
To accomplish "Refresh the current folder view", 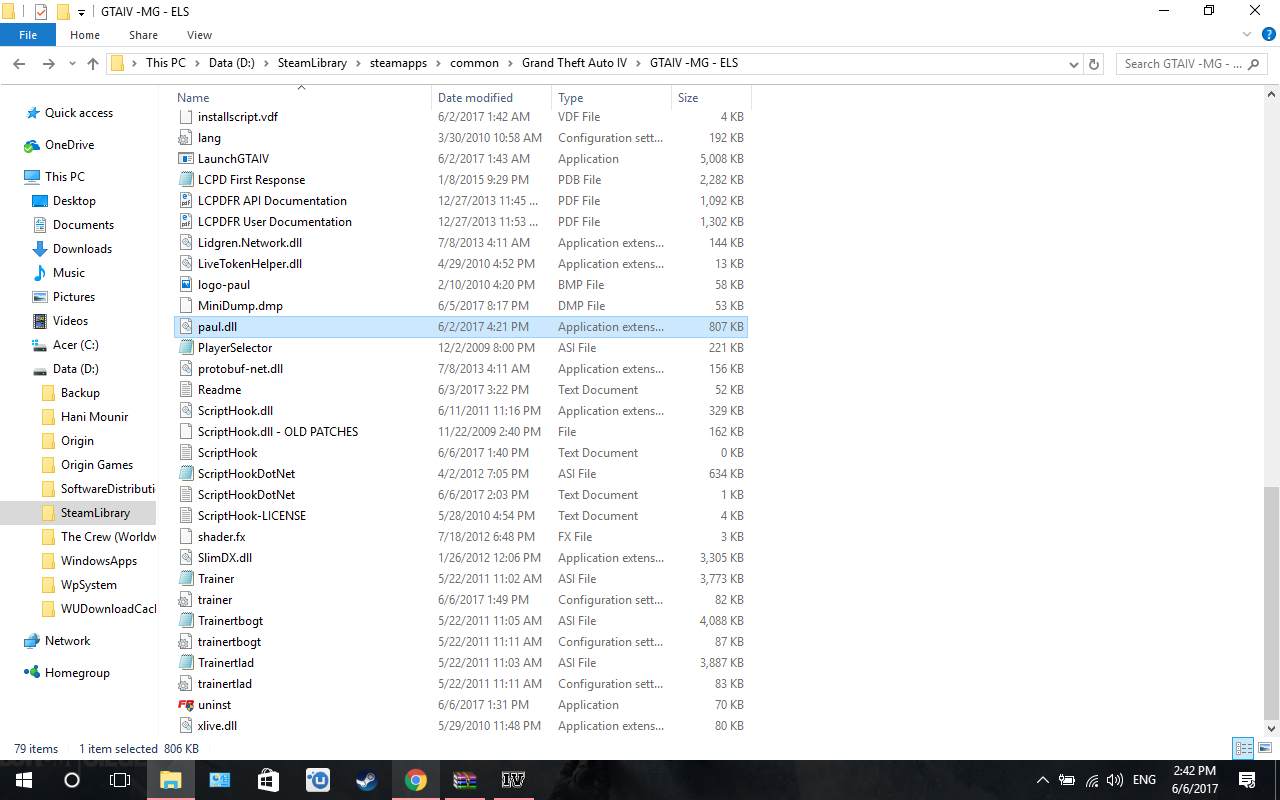I will point(1094,64).
